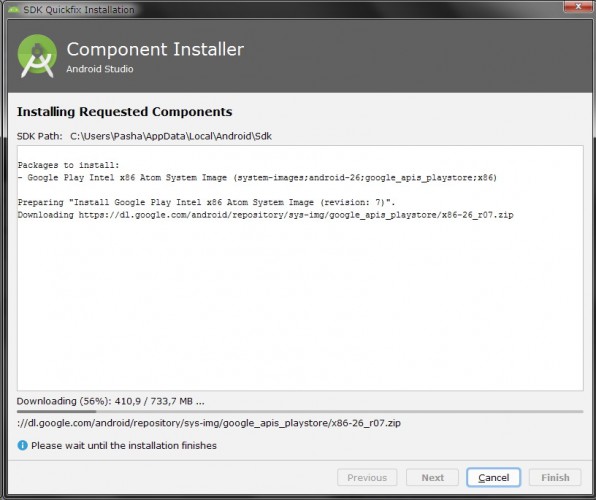Screen dimensions: 596x500
Task: Click the SDK Path value text
Action: point(171,136)
